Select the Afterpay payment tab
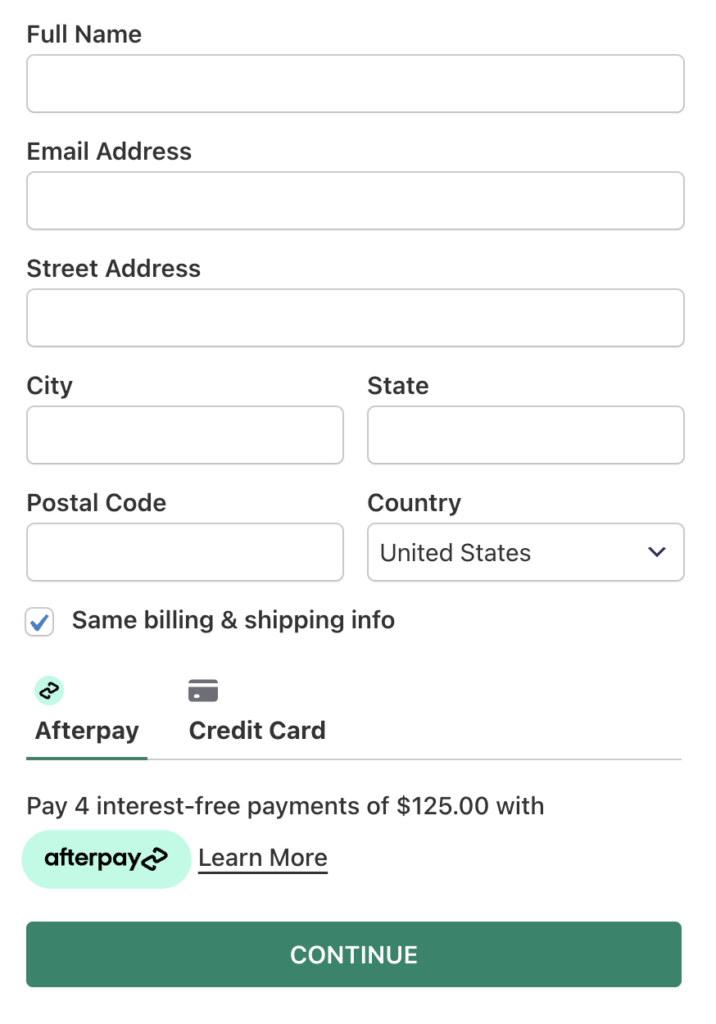The image size is (716, 1024). 86,730
